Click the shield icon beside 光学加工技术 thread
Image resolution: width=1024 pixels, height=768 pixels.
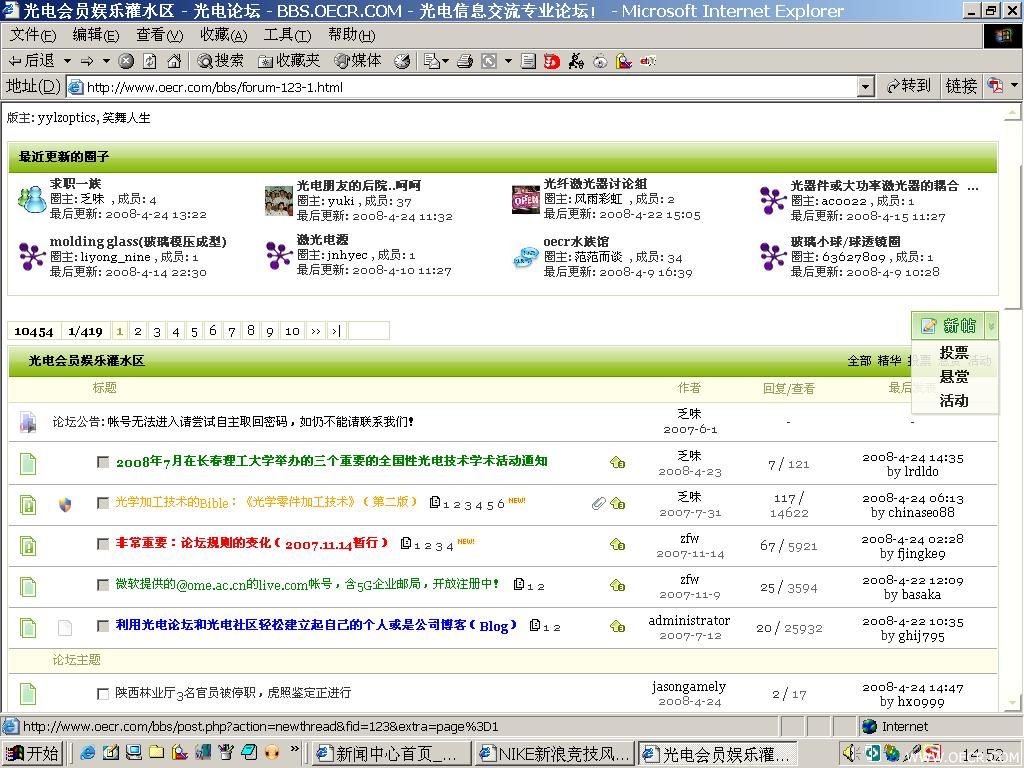[65, 504]
